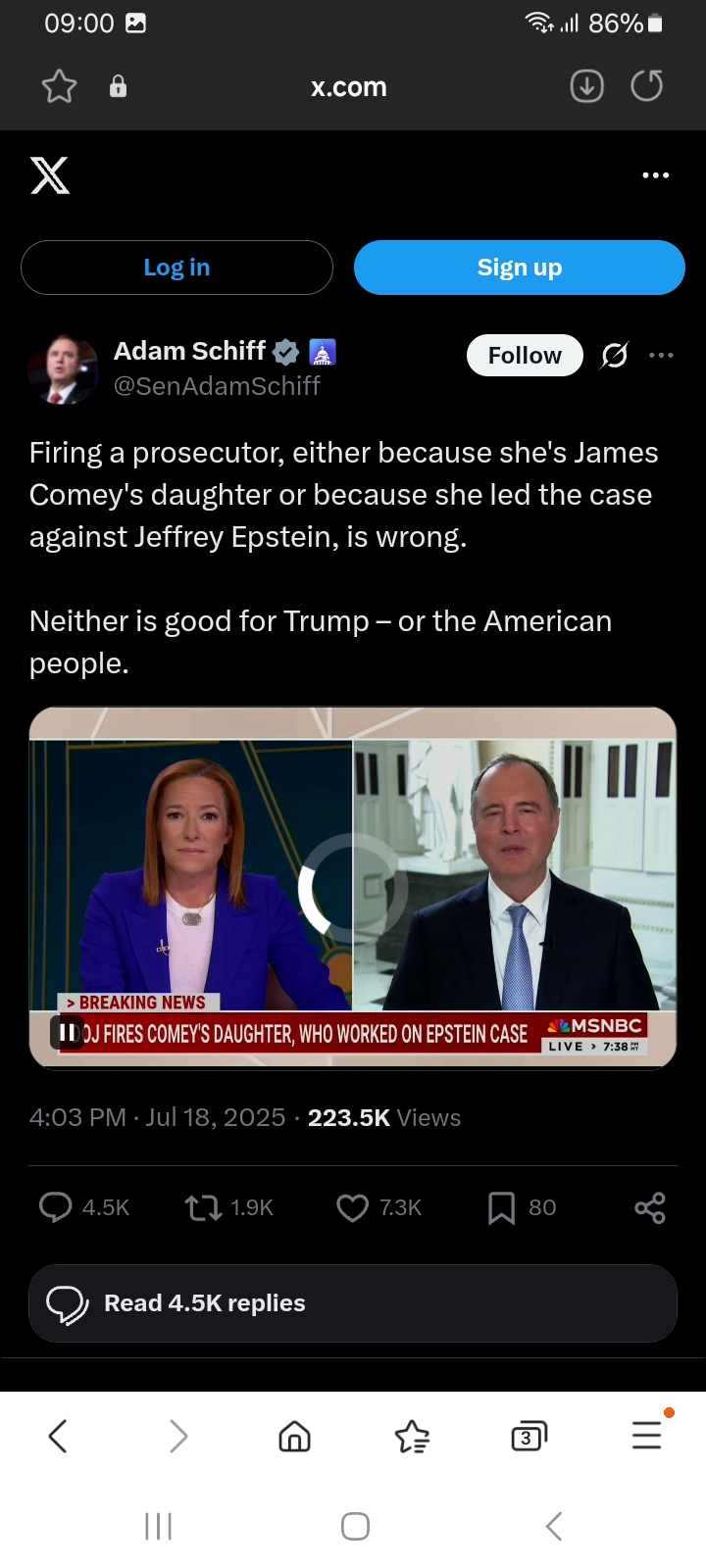Open the X logo home

point(50,175)
